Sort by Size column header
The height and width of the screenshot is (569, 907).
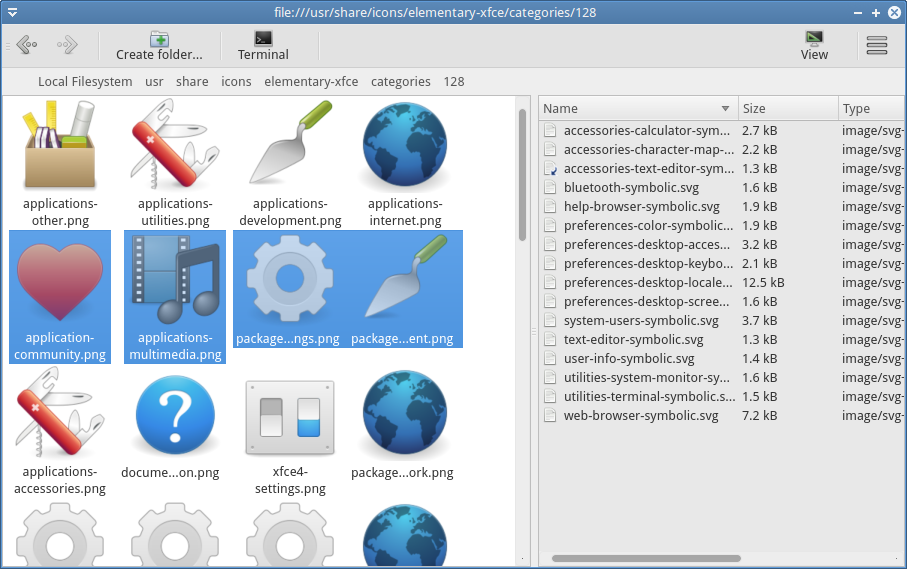click(x=788, y=109)
